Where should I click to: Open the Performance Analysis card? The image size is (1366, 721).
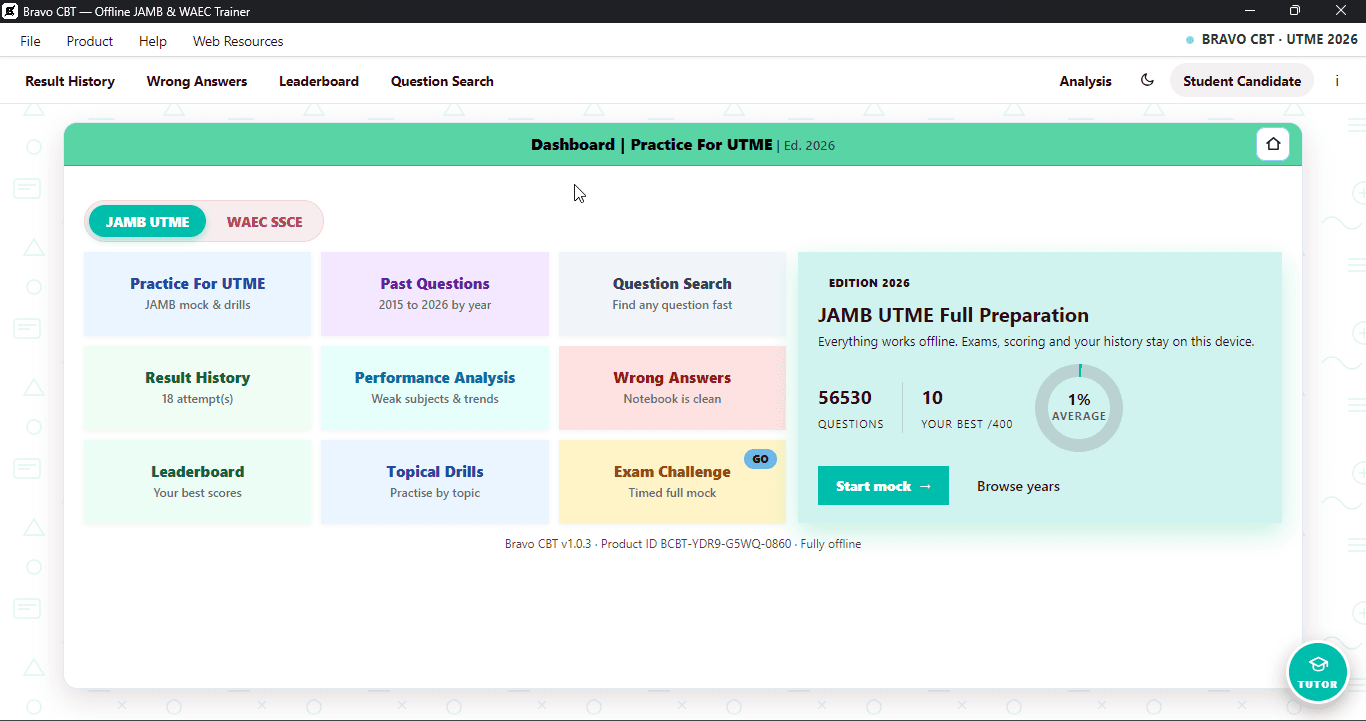(x=435, y=388)
